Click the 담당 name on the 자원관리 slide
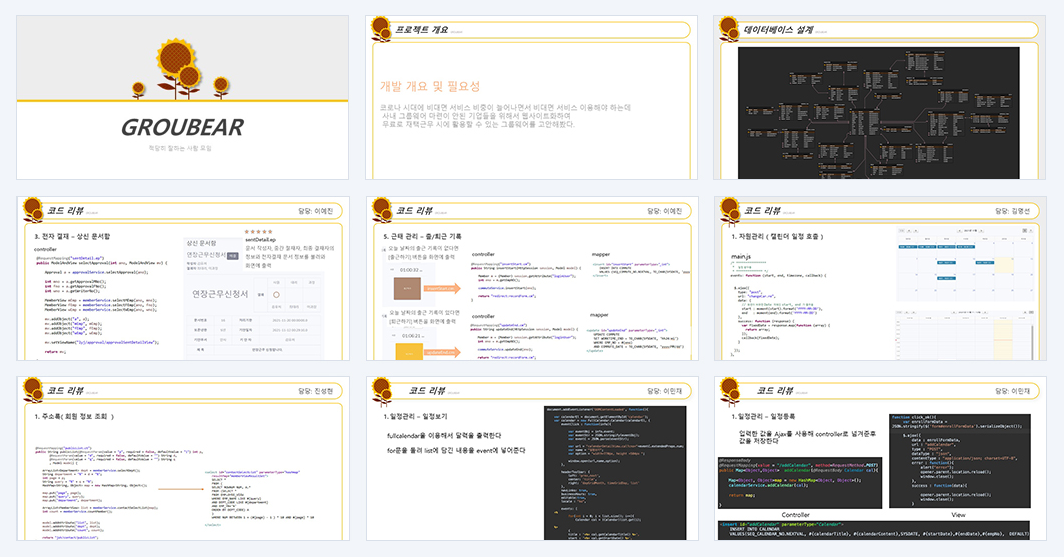Image resolution: width=1064 pixels, height=557 pixels. (1012, 211)
